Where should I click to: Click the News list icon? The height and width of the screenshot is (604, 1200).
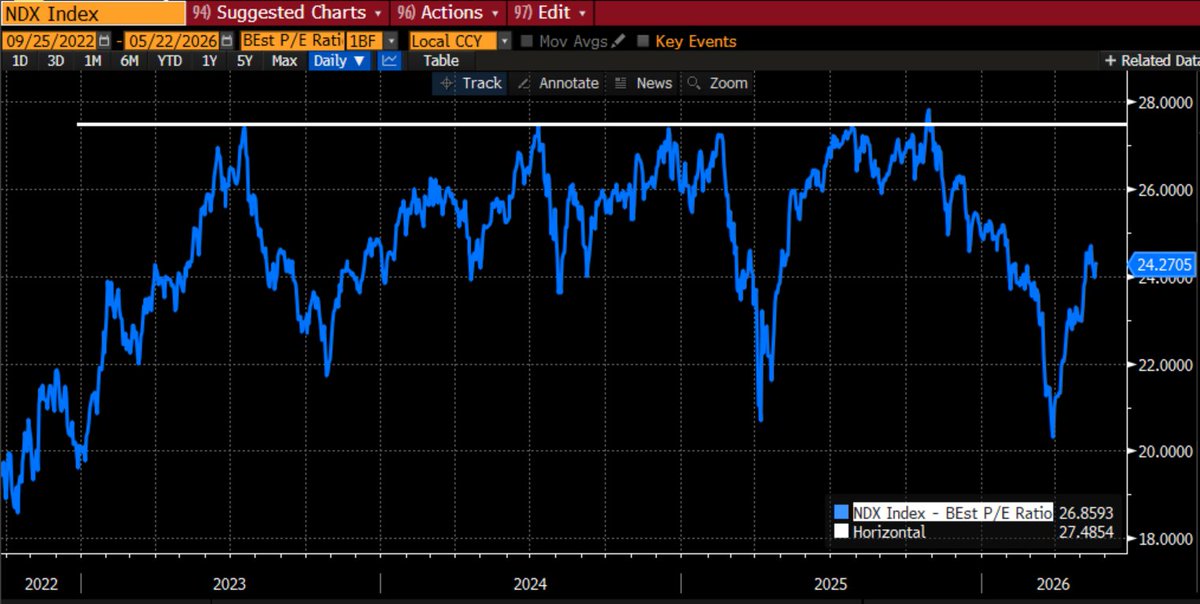[x=621, y=83]
